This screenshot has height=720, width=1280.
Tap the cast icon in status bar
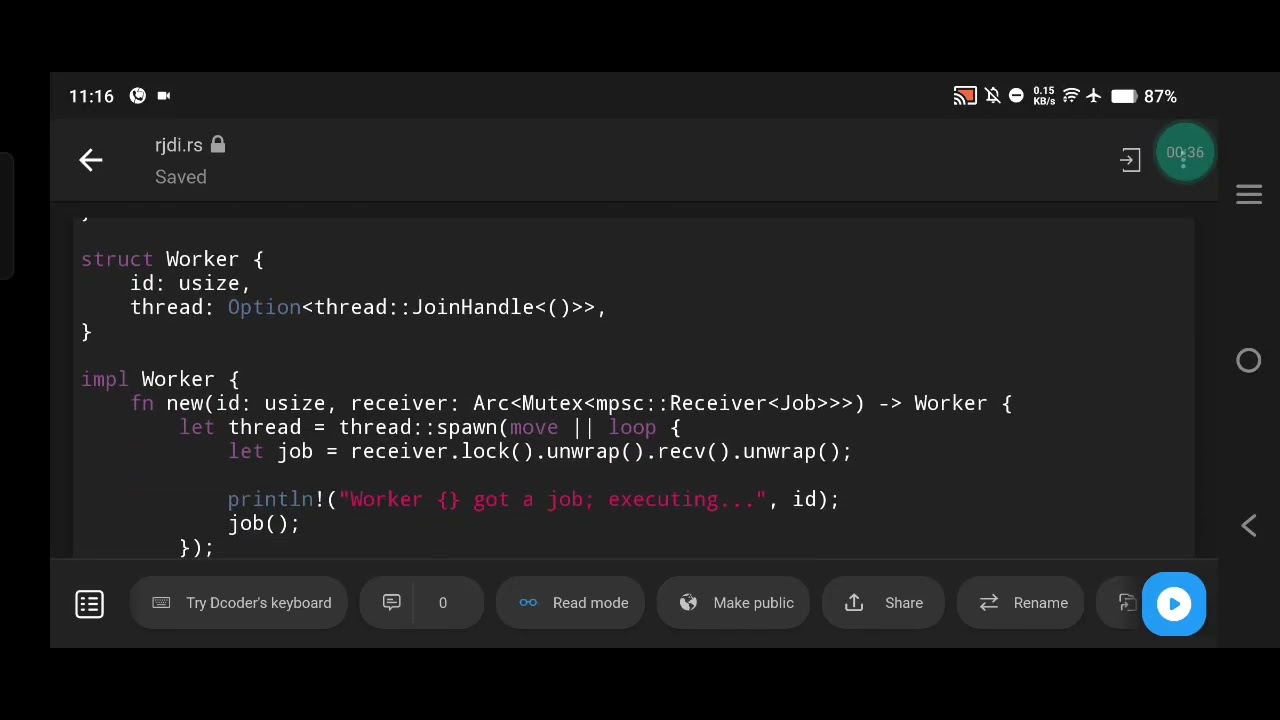pos(965,96)
